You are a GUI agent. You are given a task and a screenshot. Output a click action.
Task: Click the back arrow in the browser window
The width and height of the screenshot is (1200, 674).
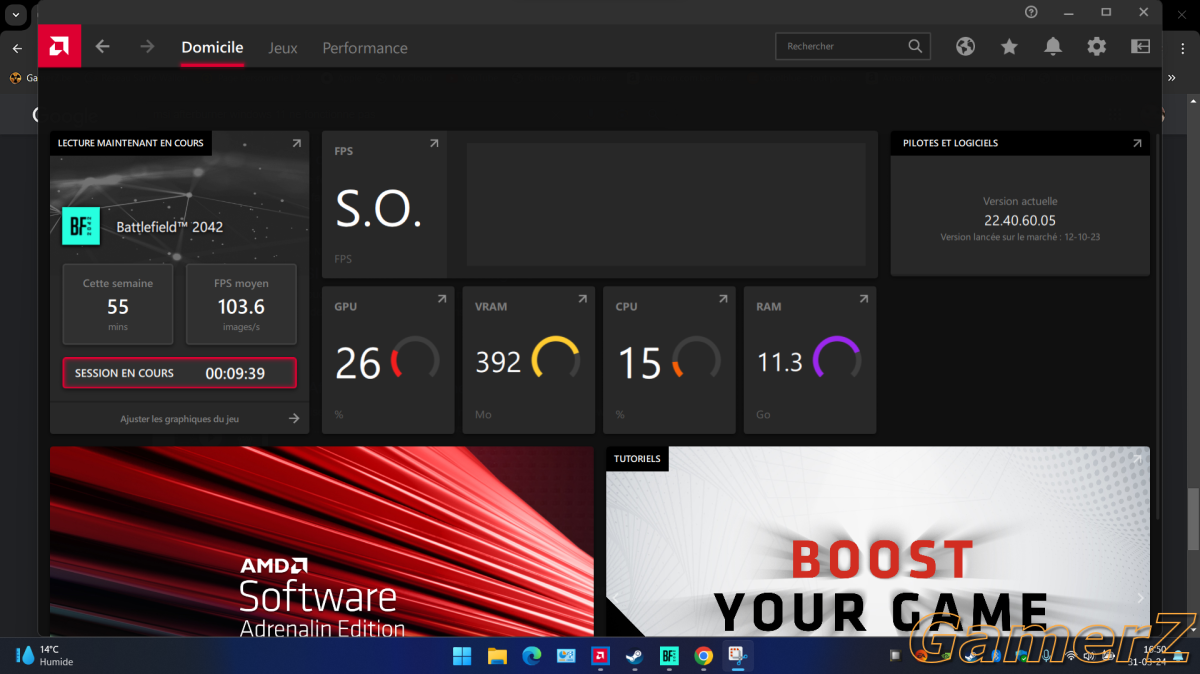click(x=17, y=48)
